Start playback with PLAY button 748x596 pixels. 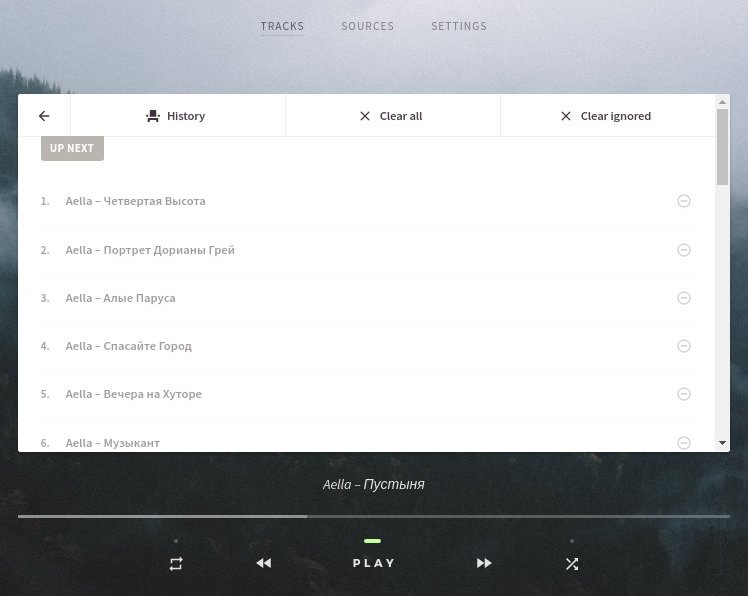pos(374,563)
